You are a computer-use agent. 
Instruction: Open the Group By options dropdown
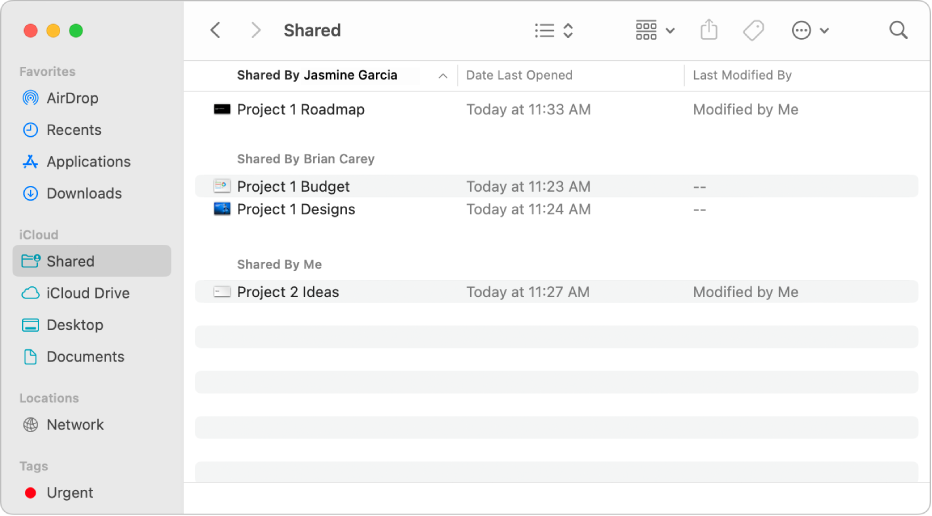[x=655, y=31]
